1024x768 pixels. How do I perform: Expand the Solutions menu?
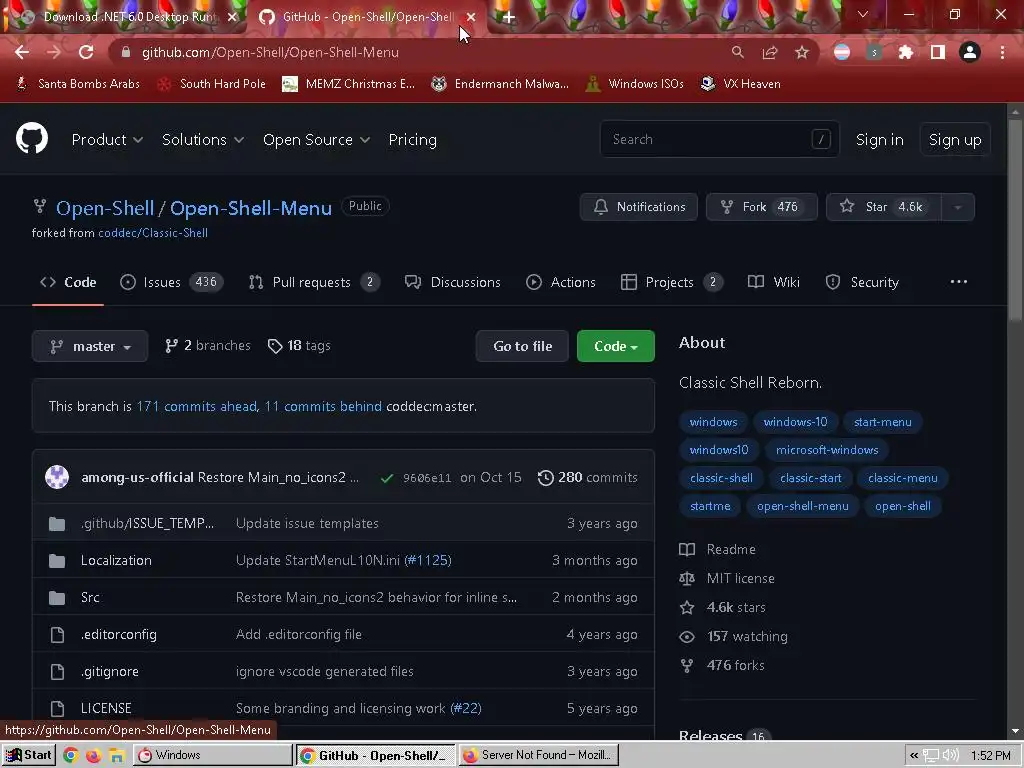point(202,140)
